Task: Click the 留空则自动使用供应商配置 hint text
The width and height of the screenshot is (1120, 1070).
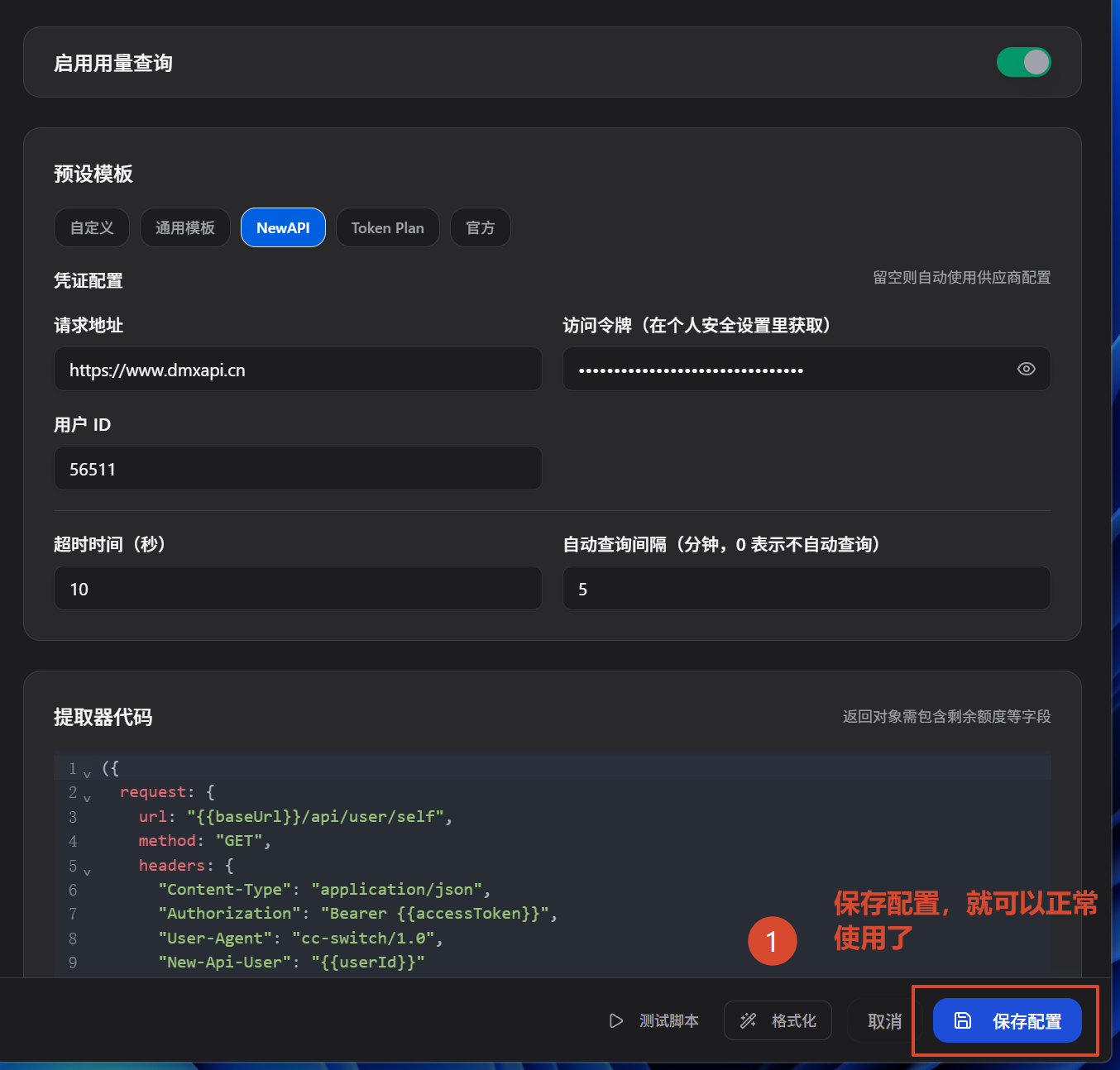Action: (961, 277)
